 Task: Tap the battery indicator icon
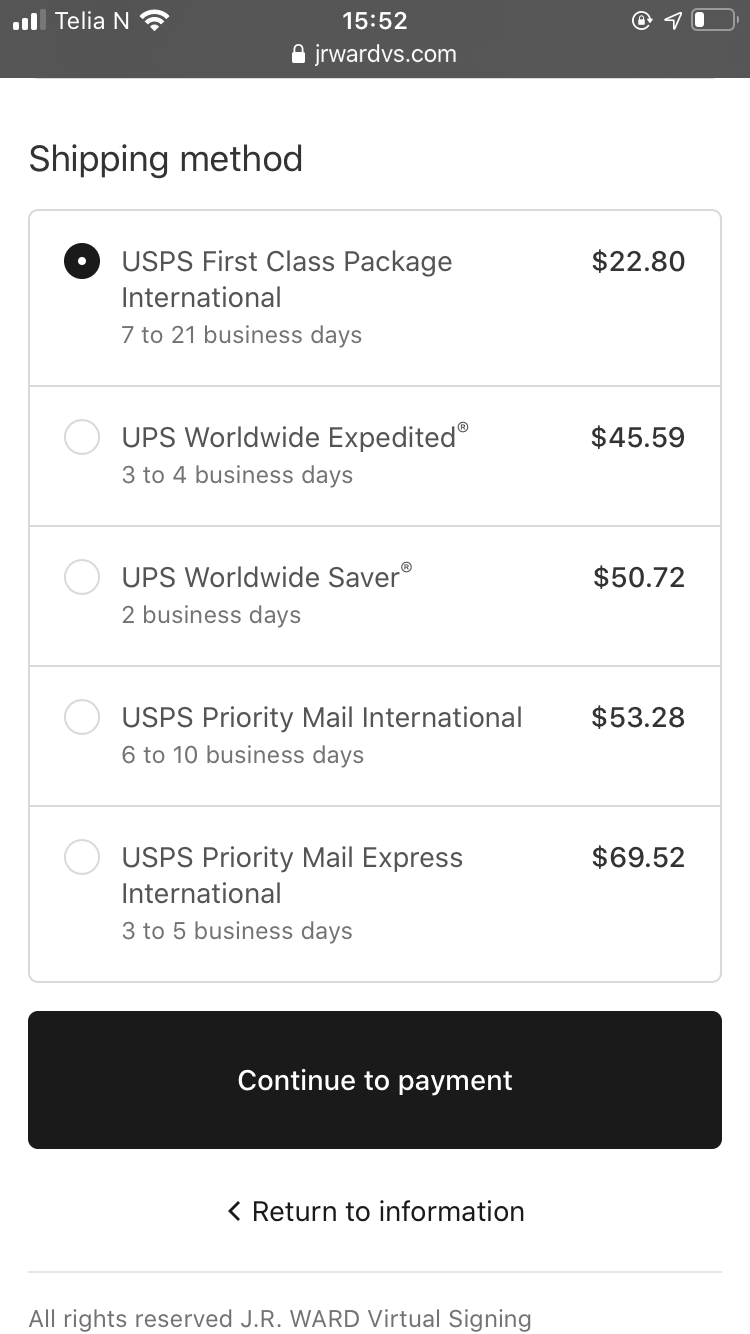pyautogui.click(x=713, y=20)
